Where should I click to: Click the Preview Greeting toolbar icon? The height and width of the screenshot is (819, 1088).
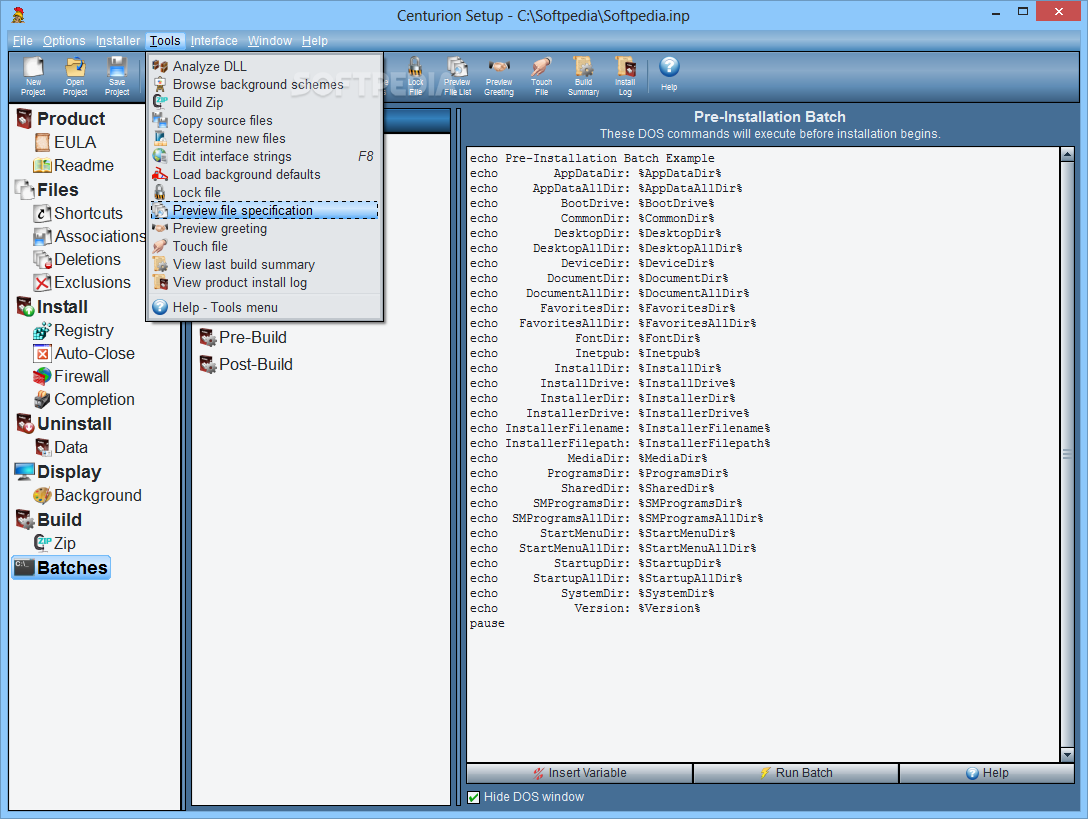point(499,76)
